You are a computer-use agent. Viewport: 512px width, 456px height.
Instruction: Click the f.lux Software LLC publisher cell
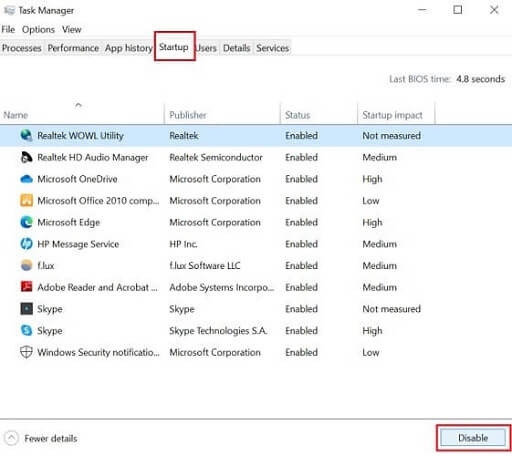[x=205, y=266]
